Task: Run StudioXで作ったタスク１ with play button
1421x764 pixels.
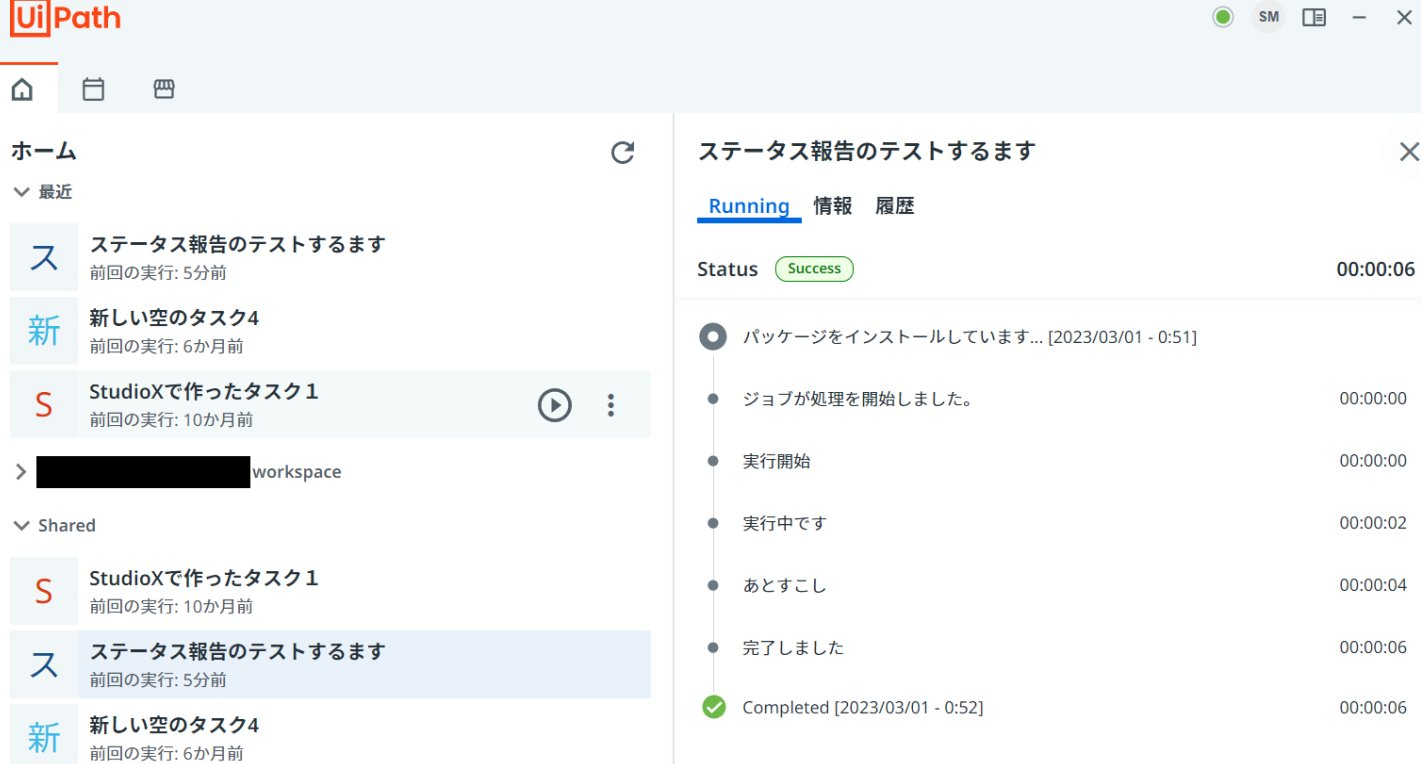Action: pyautogui.click(x=555, y=405)
